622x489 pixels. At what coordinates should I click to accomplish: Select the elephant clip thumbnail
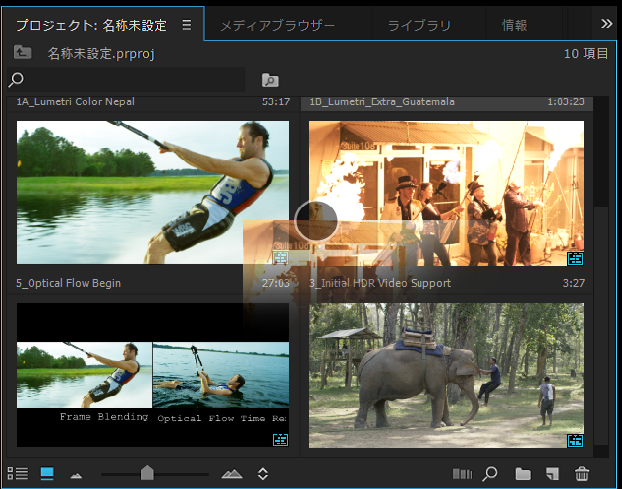tap(446, 376)
